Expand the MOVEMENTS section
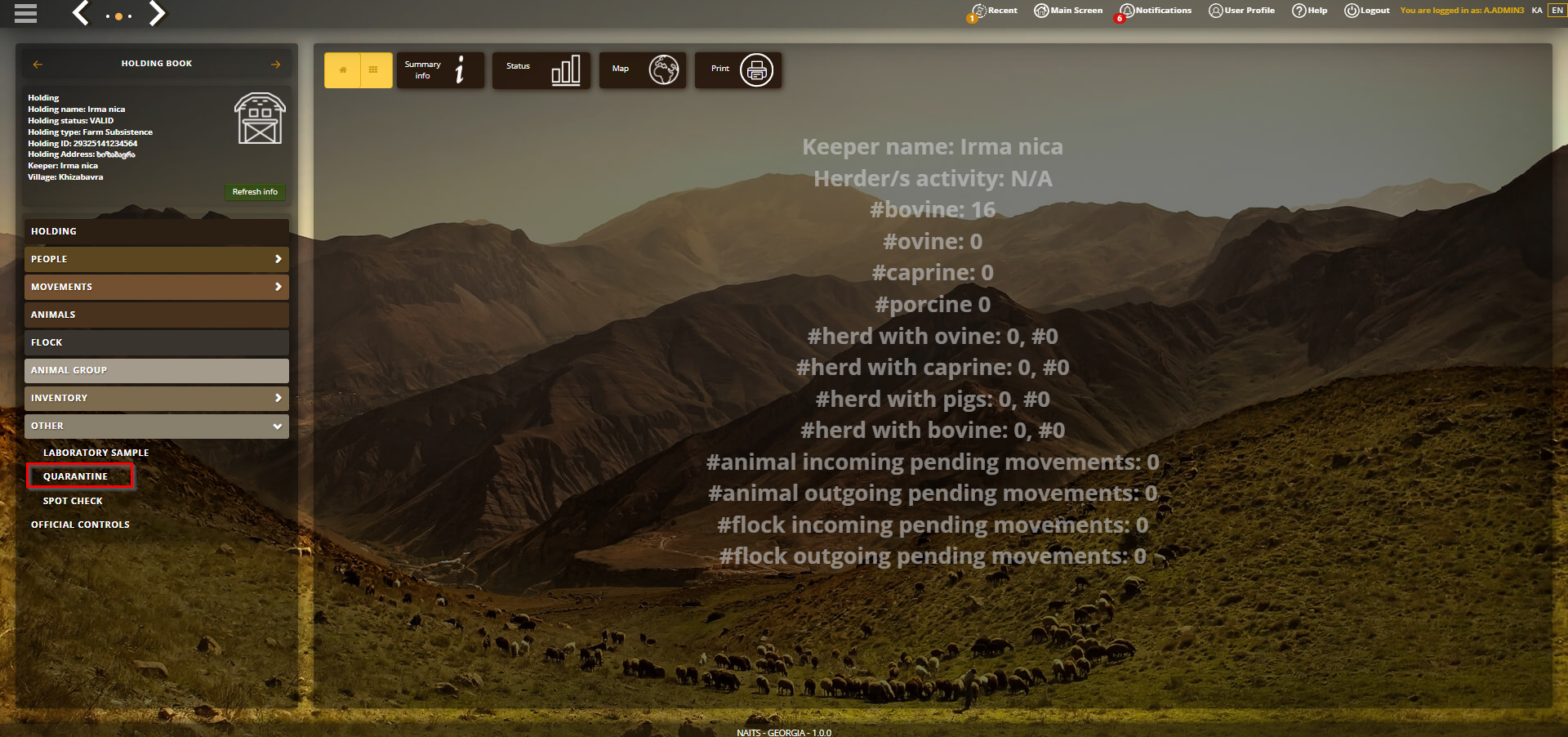The height and width of the screenshot is (737, 1568). [157, 287]
